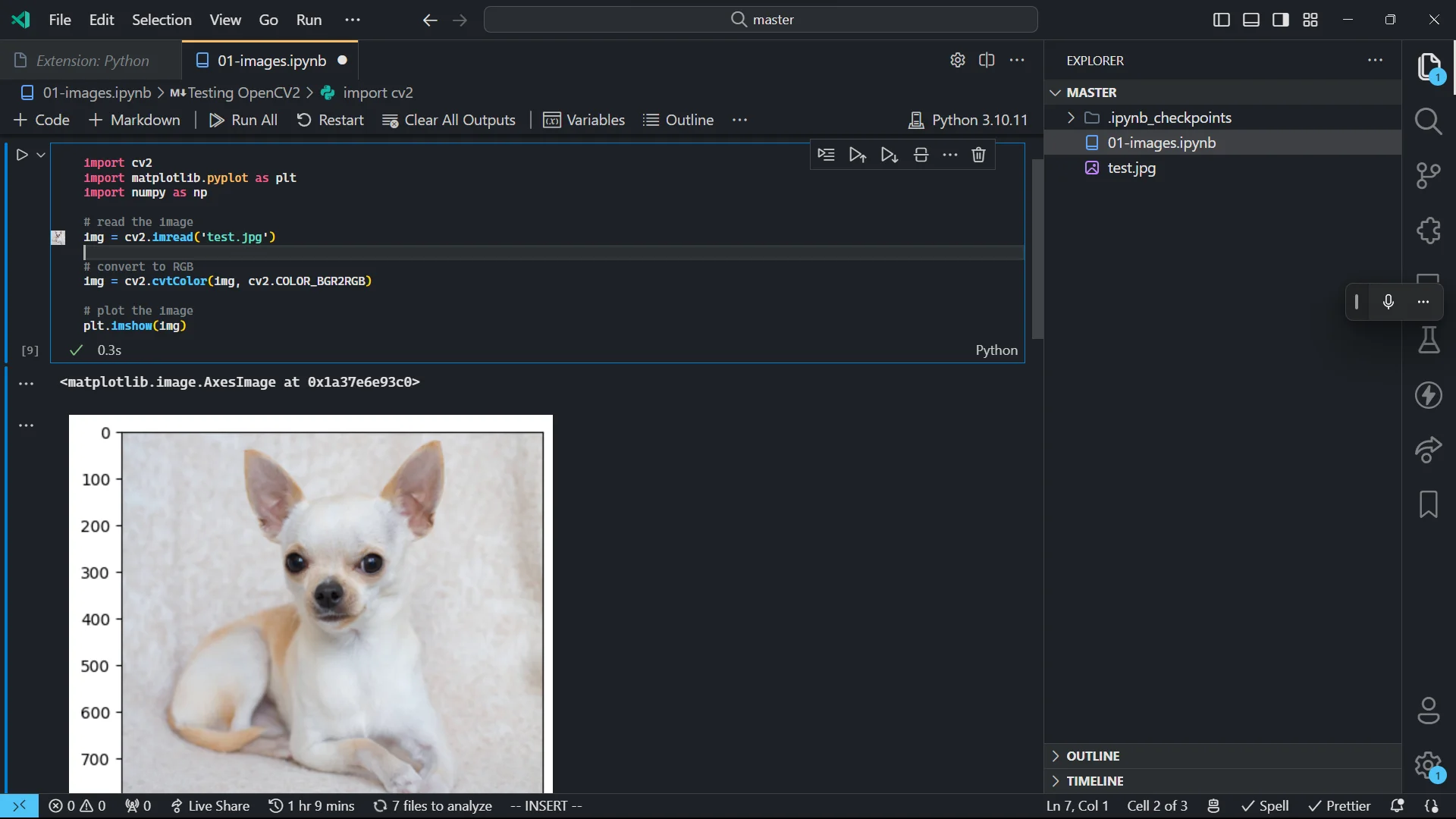
Task: Split the active cell
Action: 920,155
